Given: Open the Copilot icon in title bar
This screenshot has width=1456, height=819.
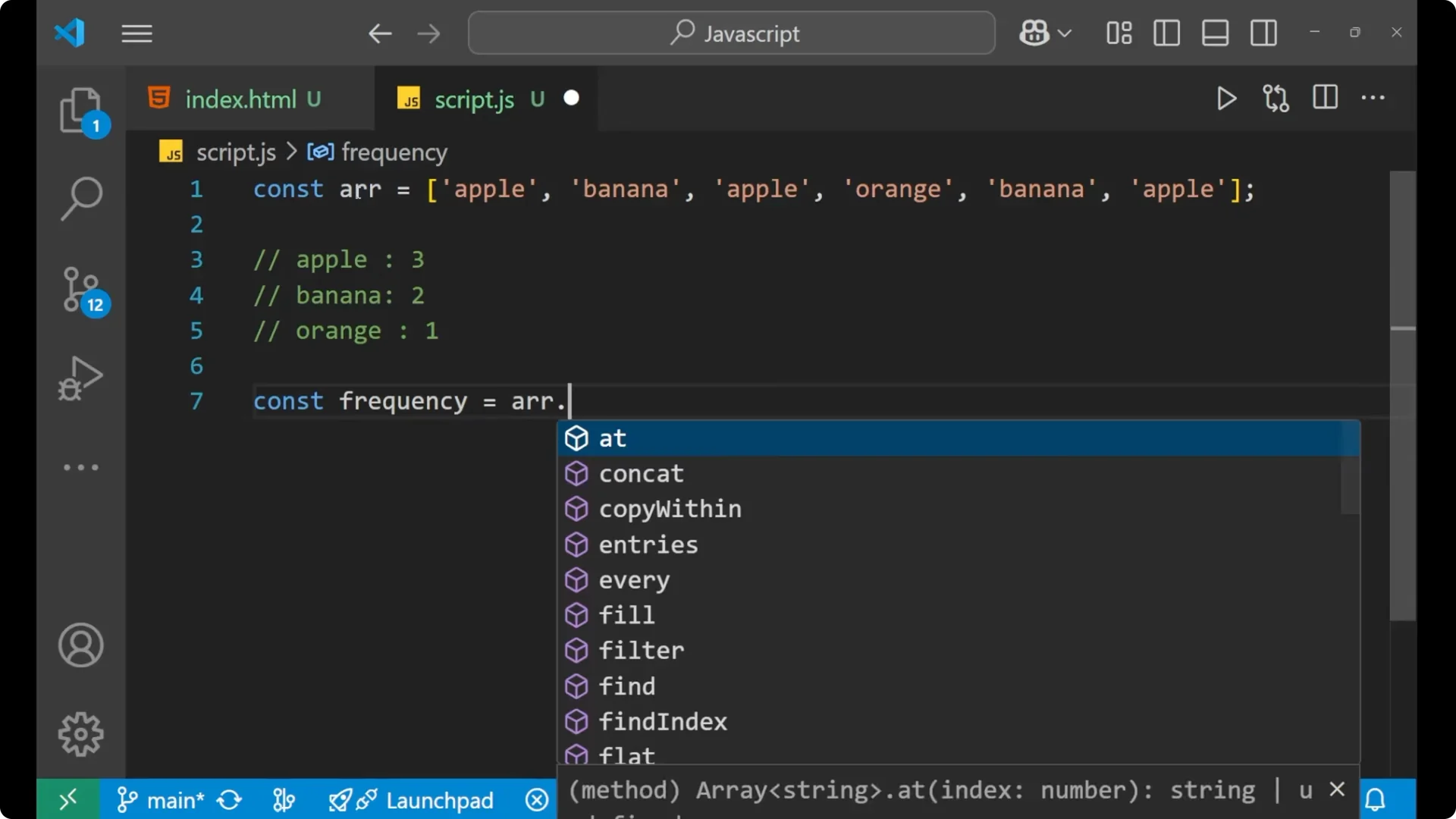Looking at the screenshot, I should (x=1035, y=33).
